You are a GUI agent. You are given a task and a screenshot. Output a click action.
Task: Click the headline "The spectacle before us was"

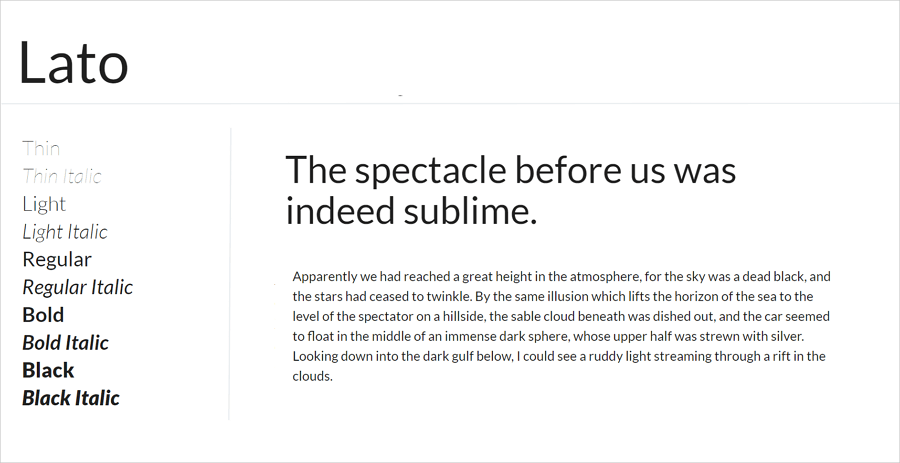(x=510, y=171)
